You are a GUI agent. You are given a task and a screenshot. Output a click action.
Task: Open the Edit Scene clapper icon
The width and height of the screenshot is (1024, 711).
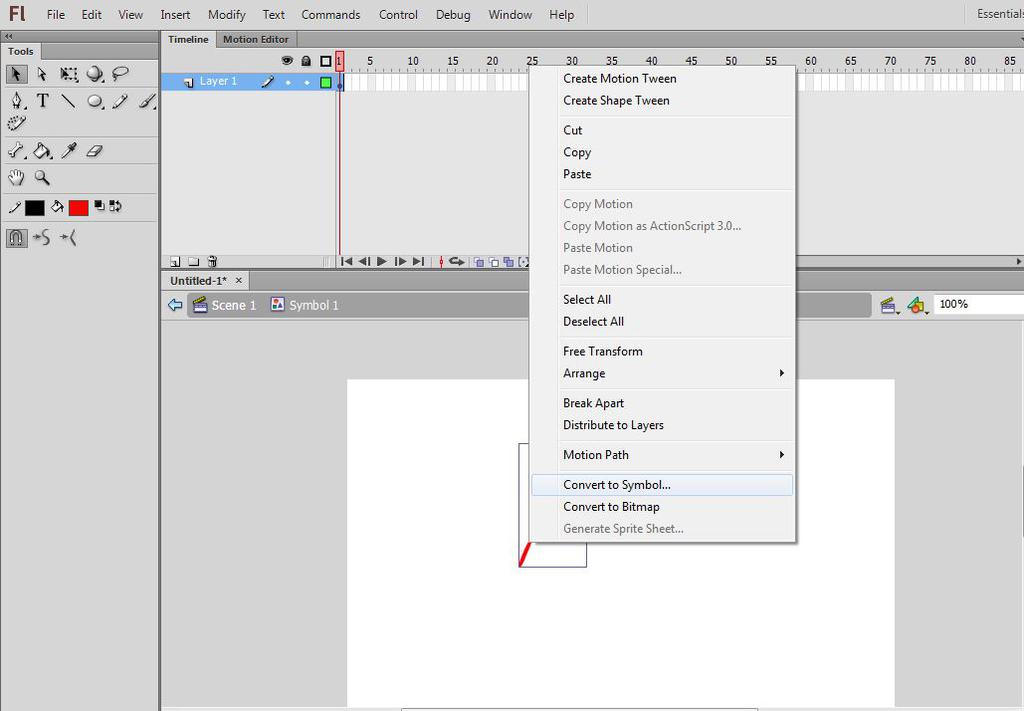[x=888, y=305]
